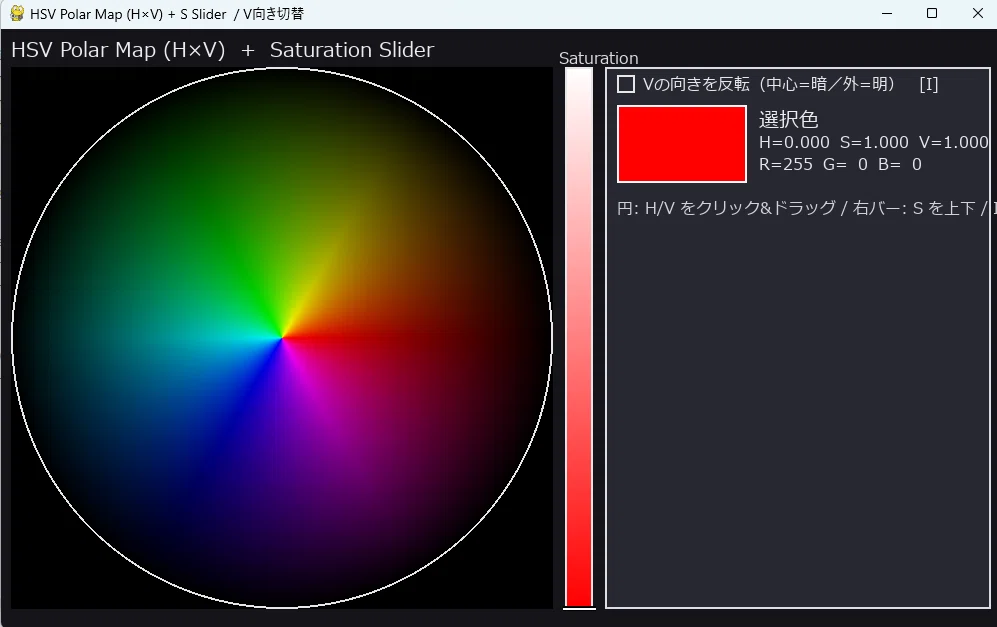Click the Saturation slider bar
This screenshot has height=627, width=997.
coord(579,338)
